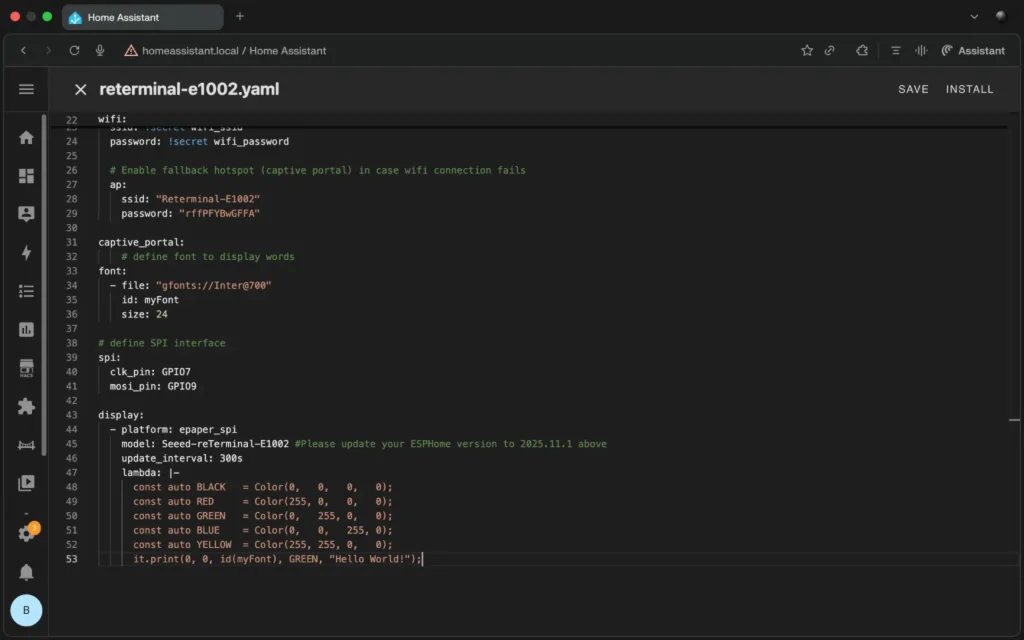Screen dimensions: 1024x640
Task: Click the ap password "rffPFYBwGFFA" string
Action: click(x=219, y=213)
